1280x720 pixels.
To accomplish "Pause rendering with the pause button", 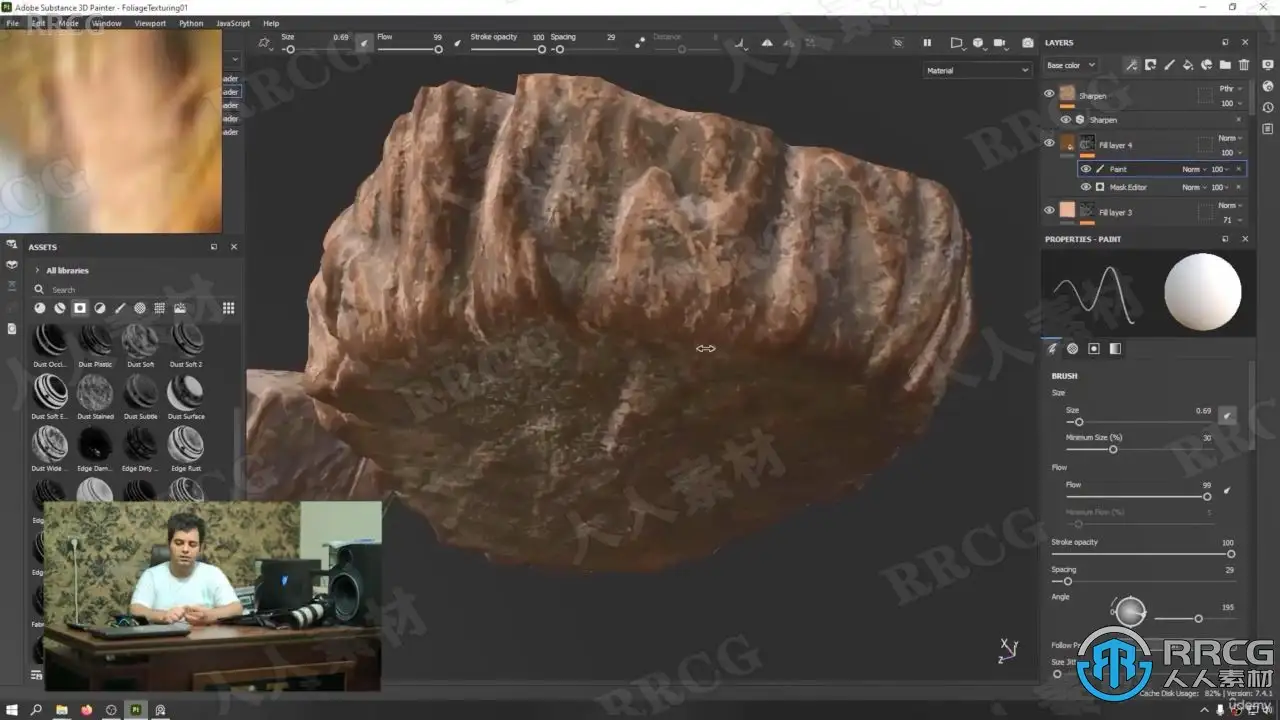I will click(x=927, y=43).
